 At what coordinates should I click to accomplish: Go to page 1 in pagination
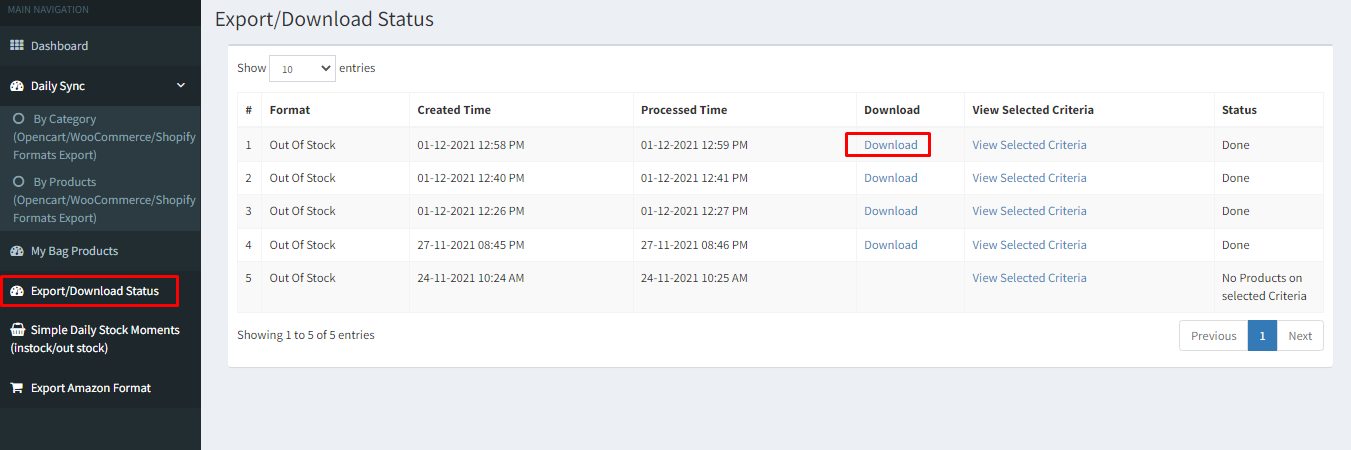tap(1262, 336)
